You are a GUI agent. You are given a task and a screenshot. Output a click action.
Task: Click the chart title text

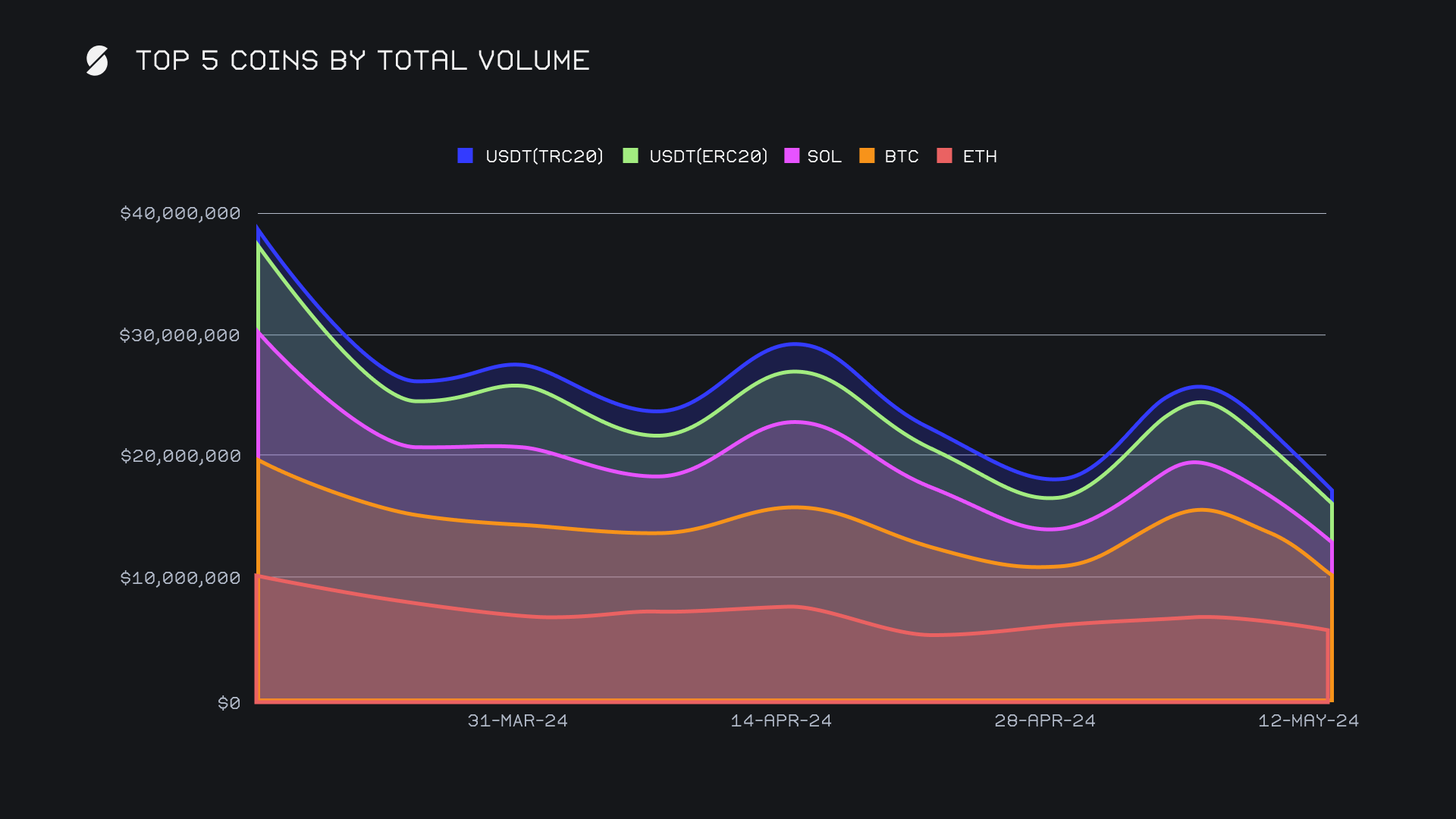362,61
